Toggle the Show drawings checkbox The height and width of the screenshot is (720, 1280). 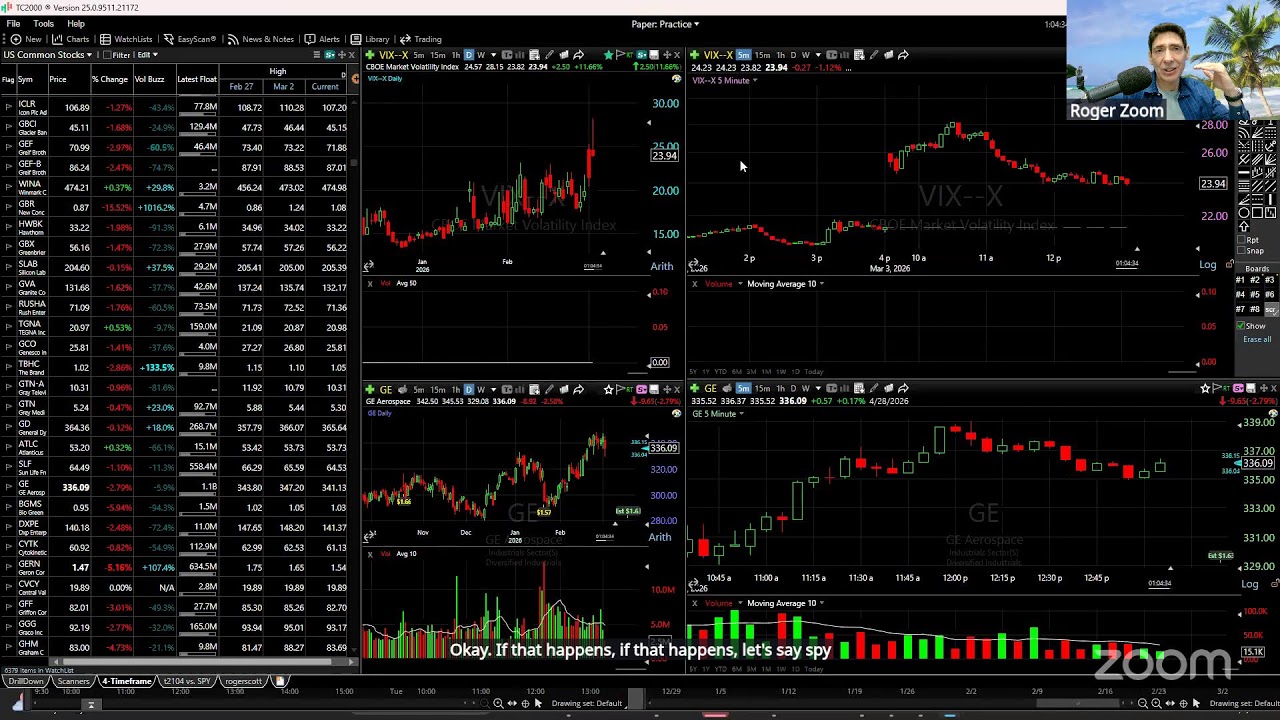(1241, 326)
